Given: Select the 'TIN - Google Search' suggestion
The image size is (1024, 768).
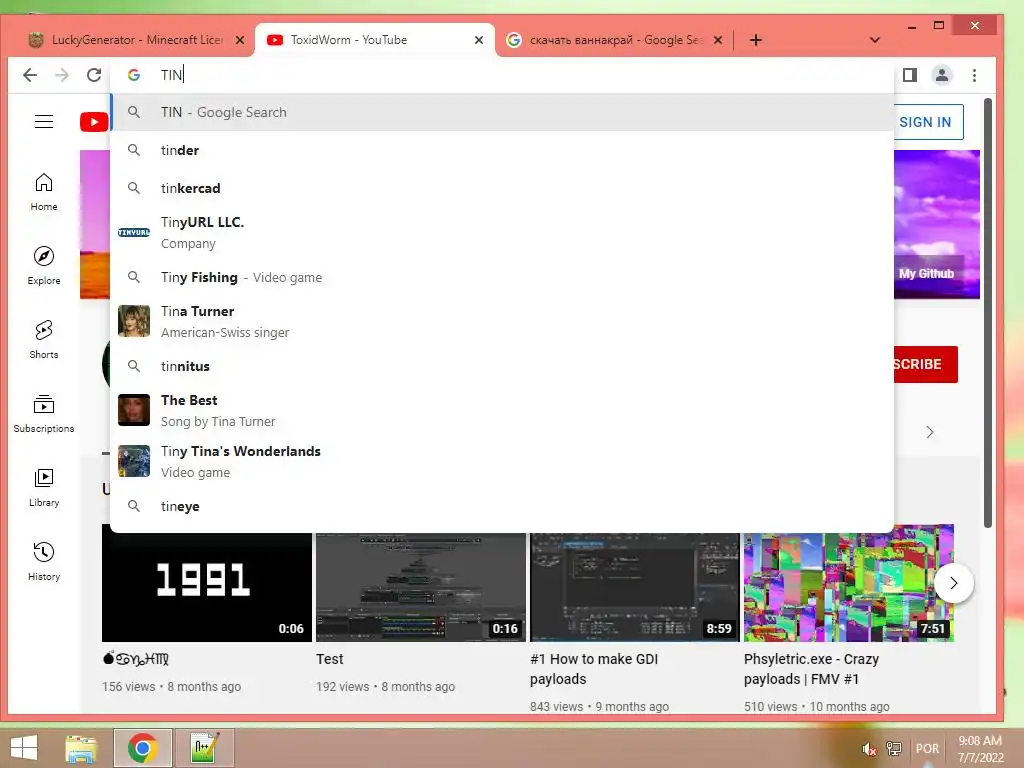Looking at the screenshot, I should (502, 112).
